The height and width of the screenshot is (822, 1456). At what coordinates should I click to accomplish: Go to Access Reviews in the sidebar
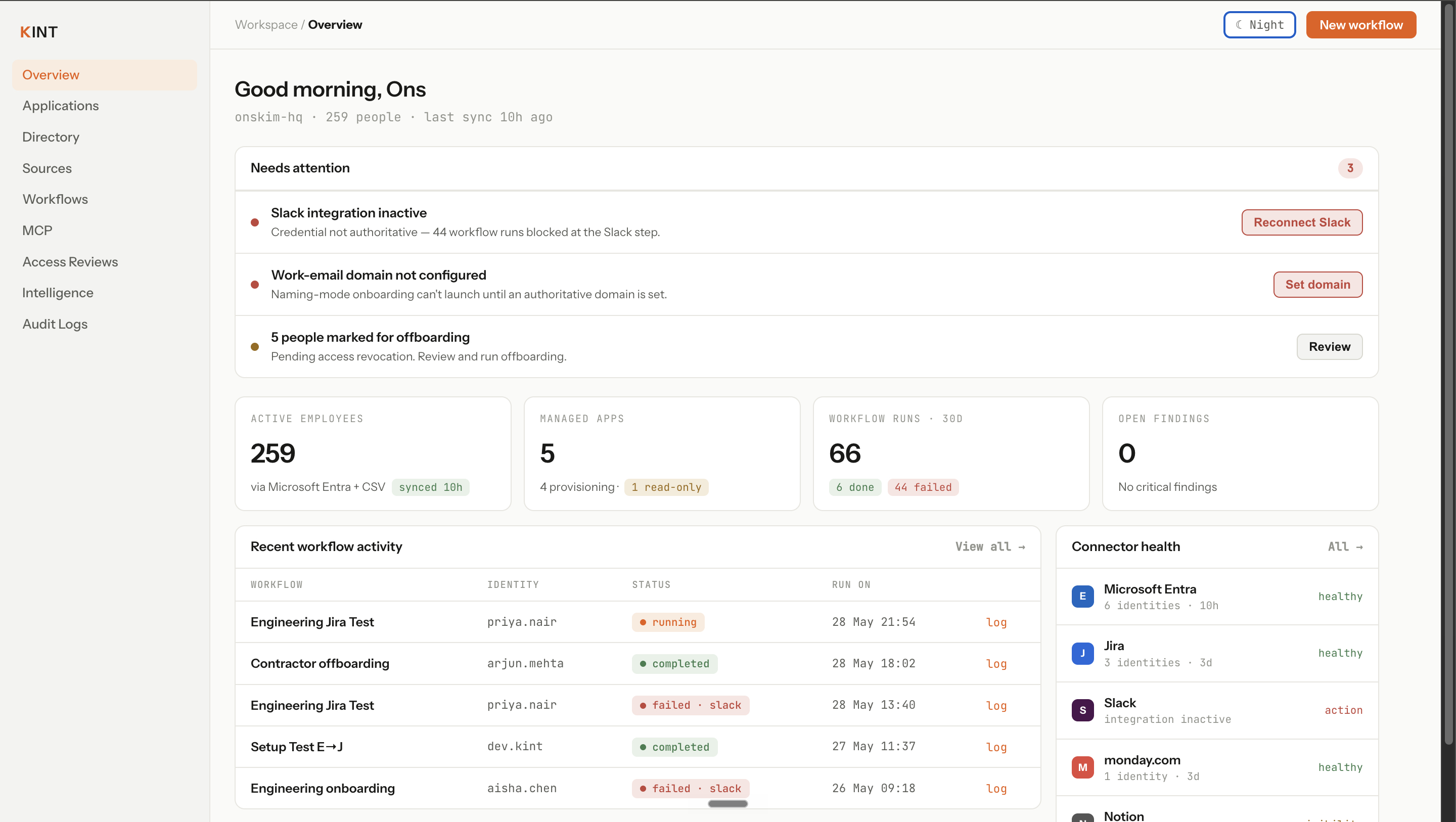tap(70, 262)
